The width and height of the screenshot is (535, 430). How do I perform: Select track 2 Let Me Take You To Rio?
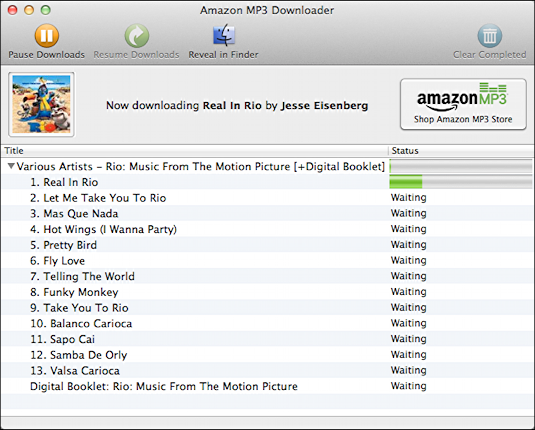(x=268, y=198)
